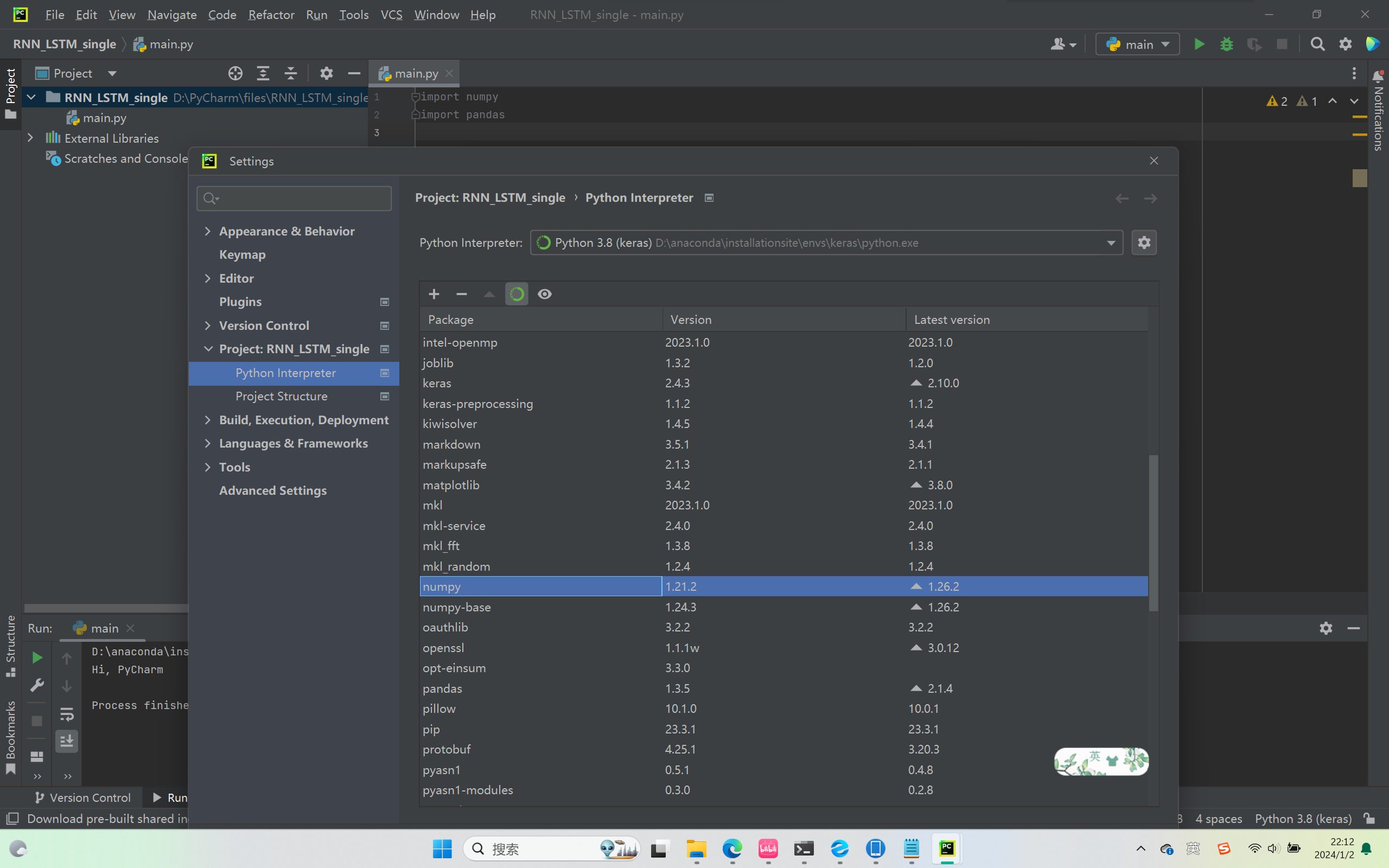This screenshot has width=1389, height=868.
Task: Select the main.py editor tab
Action: coord(415,73)
